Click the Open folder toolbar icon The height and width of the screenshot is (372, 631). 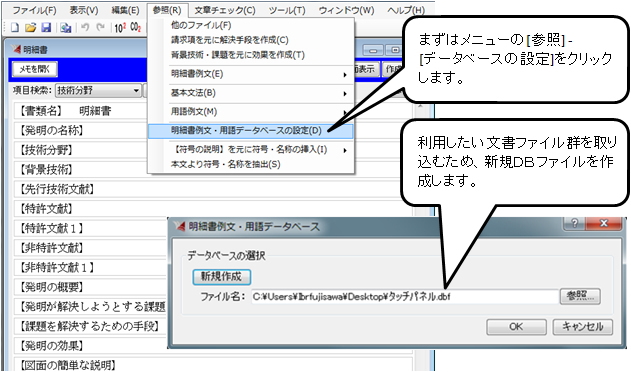point(31,27)
